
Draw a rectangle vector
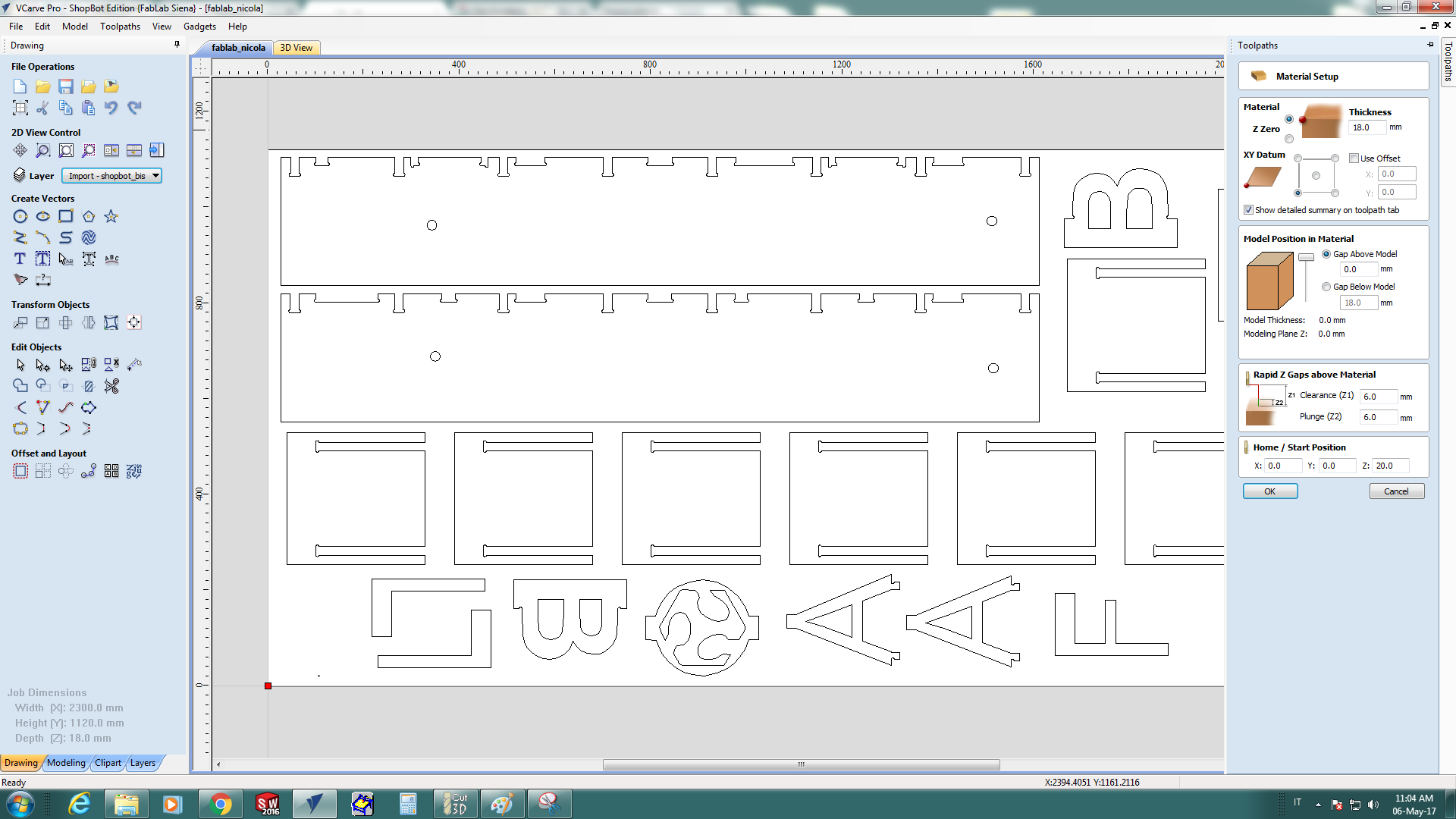pos(66,217)
